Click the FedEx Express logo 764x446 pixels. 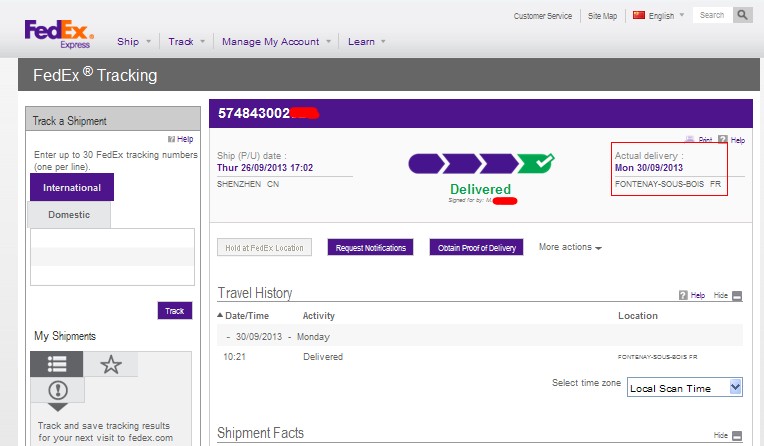(x=59, y=34)
